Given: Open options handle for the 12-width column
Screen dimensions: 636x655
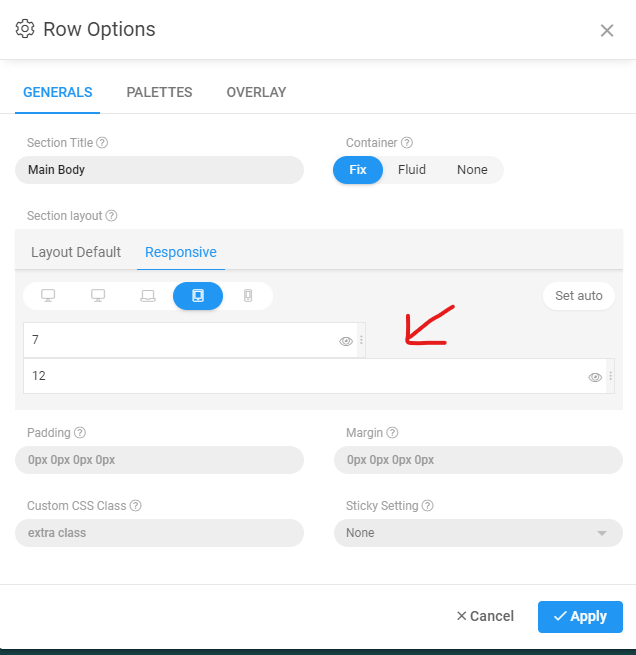Looking at the screenshot, I should click(610, 377).
